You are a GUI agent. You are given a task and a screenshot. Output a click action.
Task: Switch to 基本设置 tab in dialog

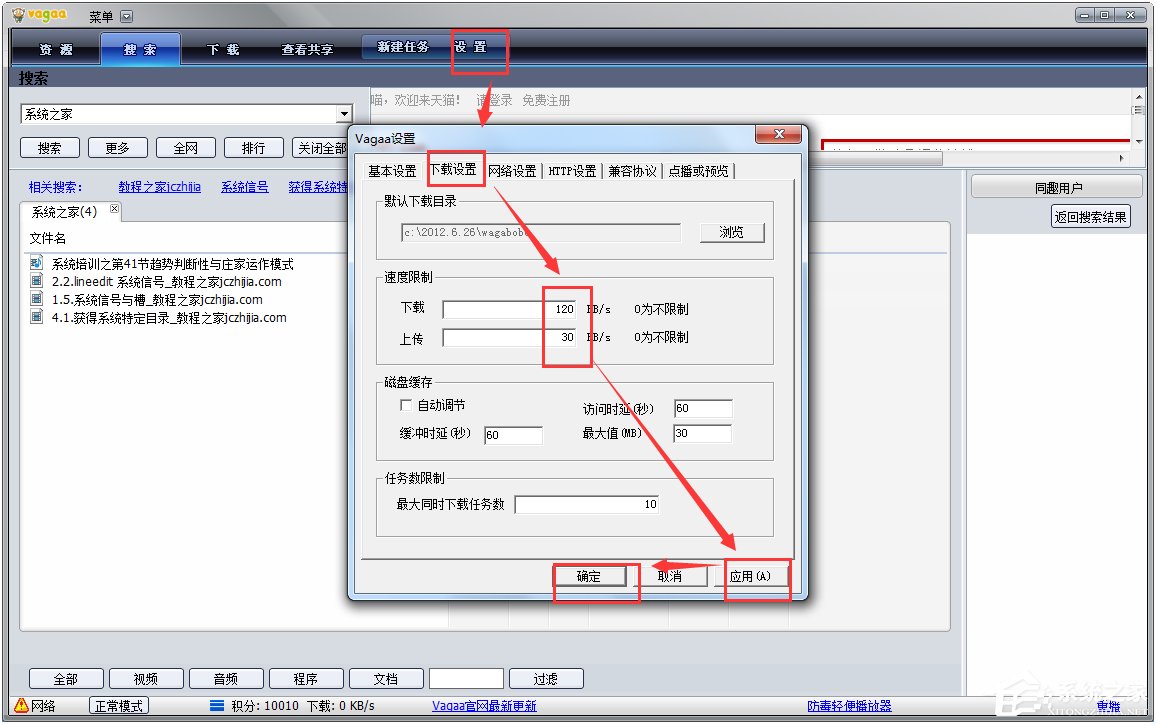pyautogui.click(x=393, y=171)
